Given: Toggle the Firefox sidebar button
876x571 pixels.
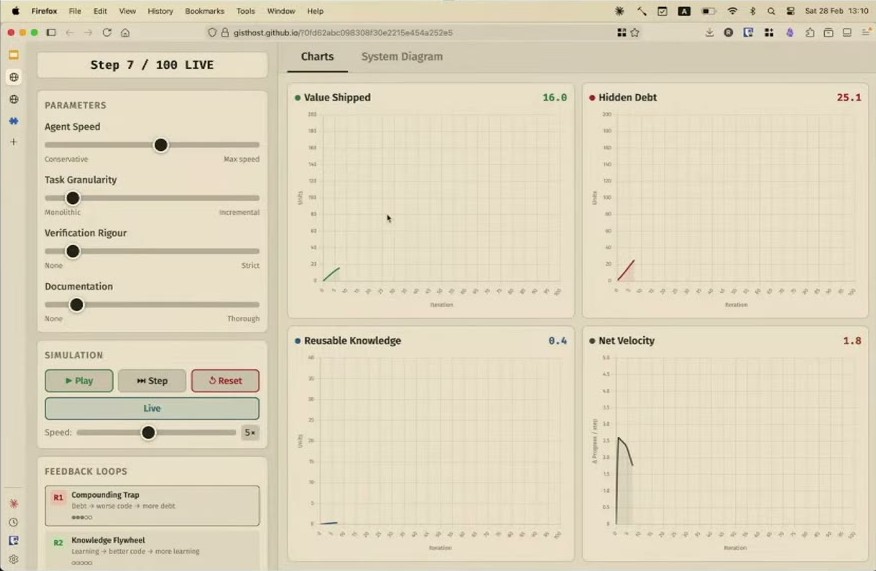Looking at the screenshot, I should click(x=51, y=32).
